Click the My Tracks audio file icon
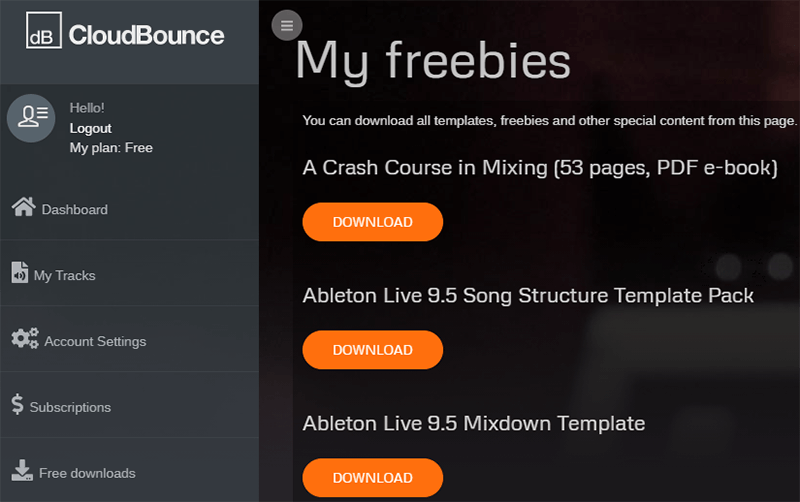 20,272
